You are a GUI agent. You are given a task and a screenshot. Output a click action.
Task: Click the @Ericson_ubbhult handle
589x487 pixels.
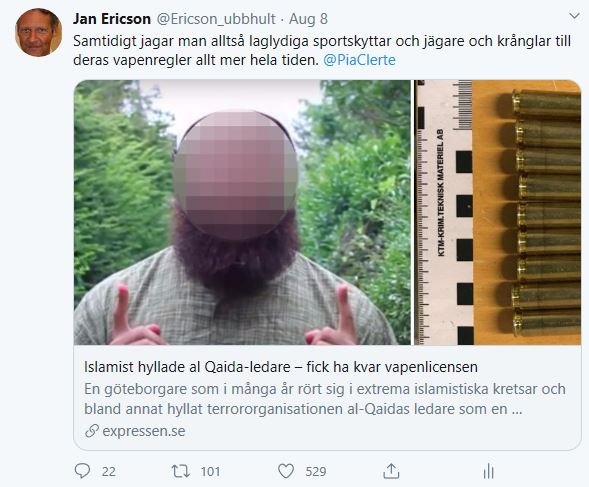coord(216,19)
